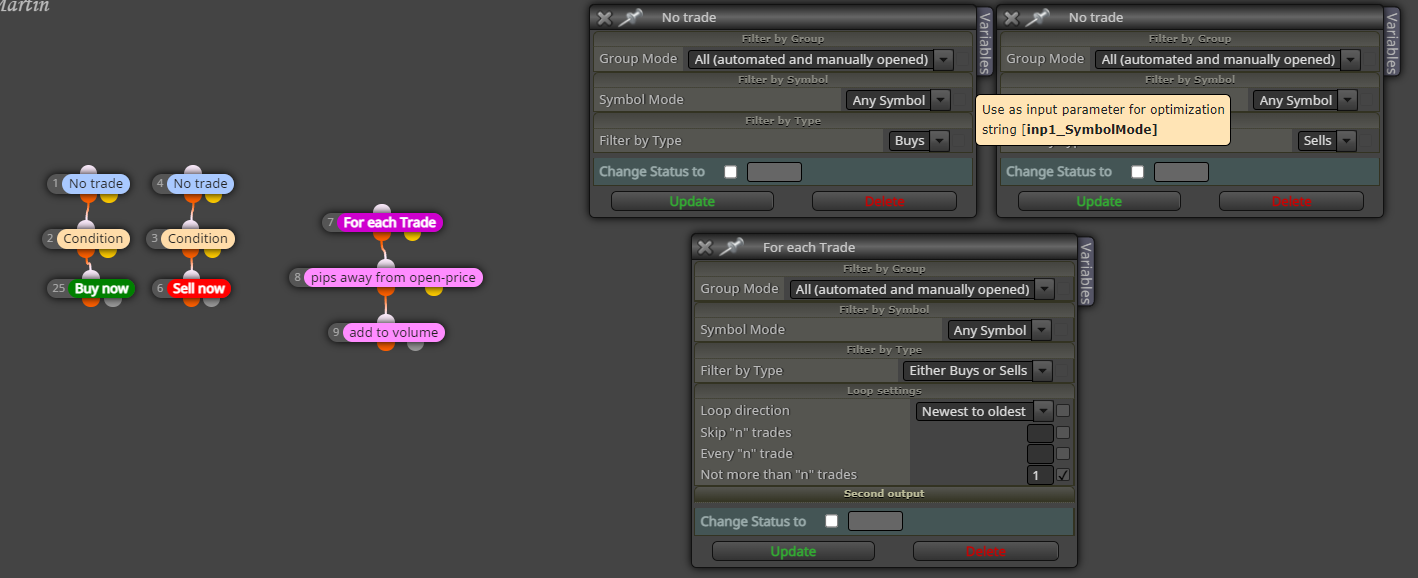The image size is (1418, 578).
Task: Open the Buys filter type dropdown
Action: tap(919, 141)
